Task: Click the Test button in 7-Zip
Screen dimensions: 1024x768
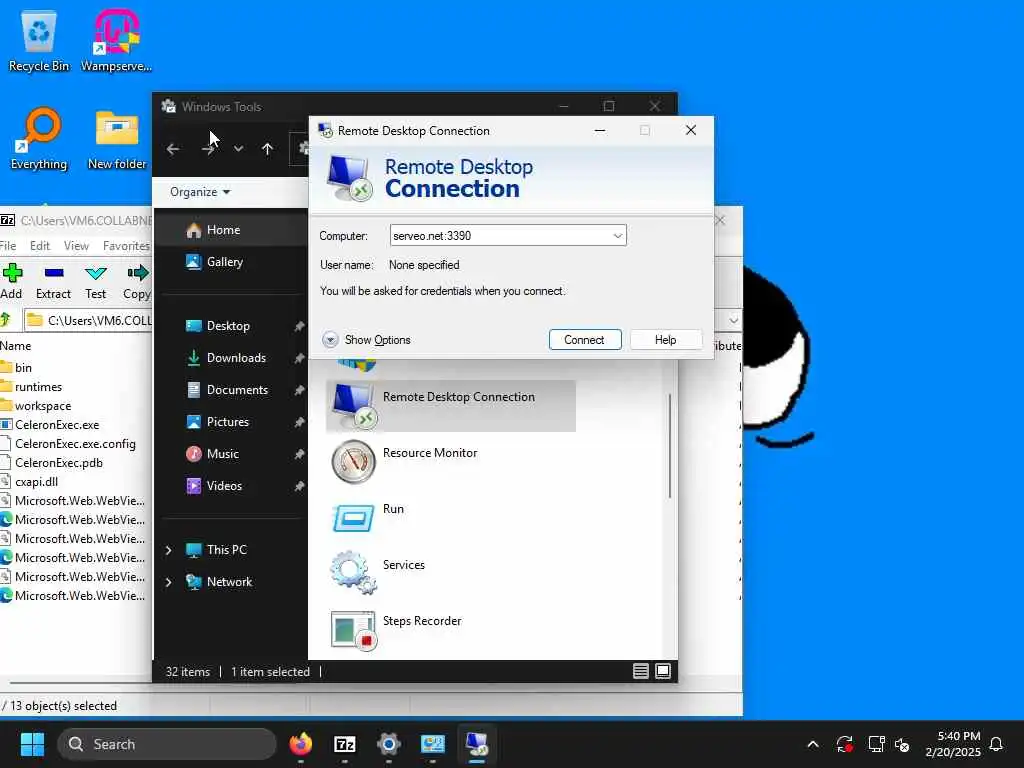Action: click(95, 281)
